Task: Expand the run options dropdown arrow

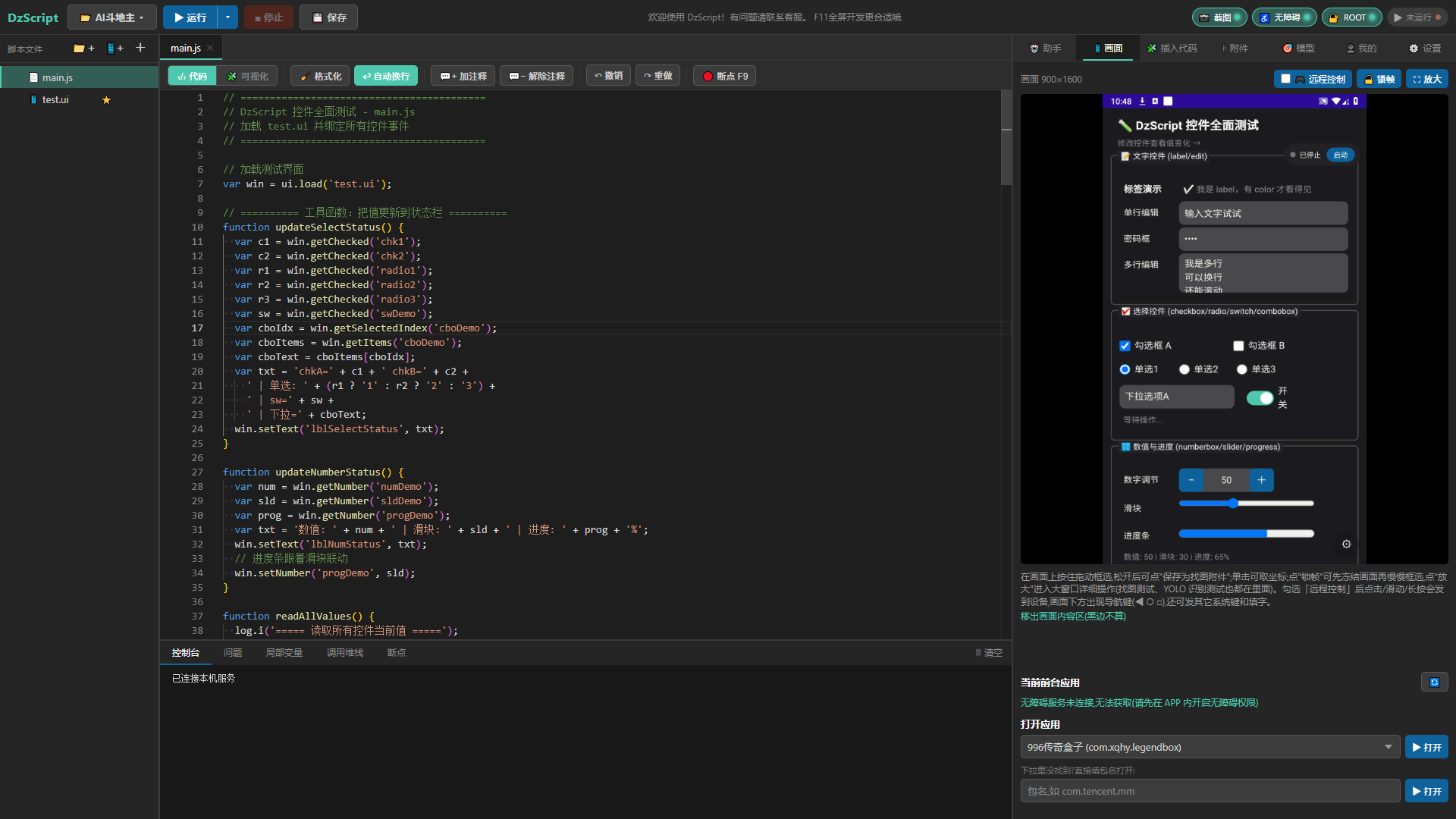Action: (x=228, y=17)
